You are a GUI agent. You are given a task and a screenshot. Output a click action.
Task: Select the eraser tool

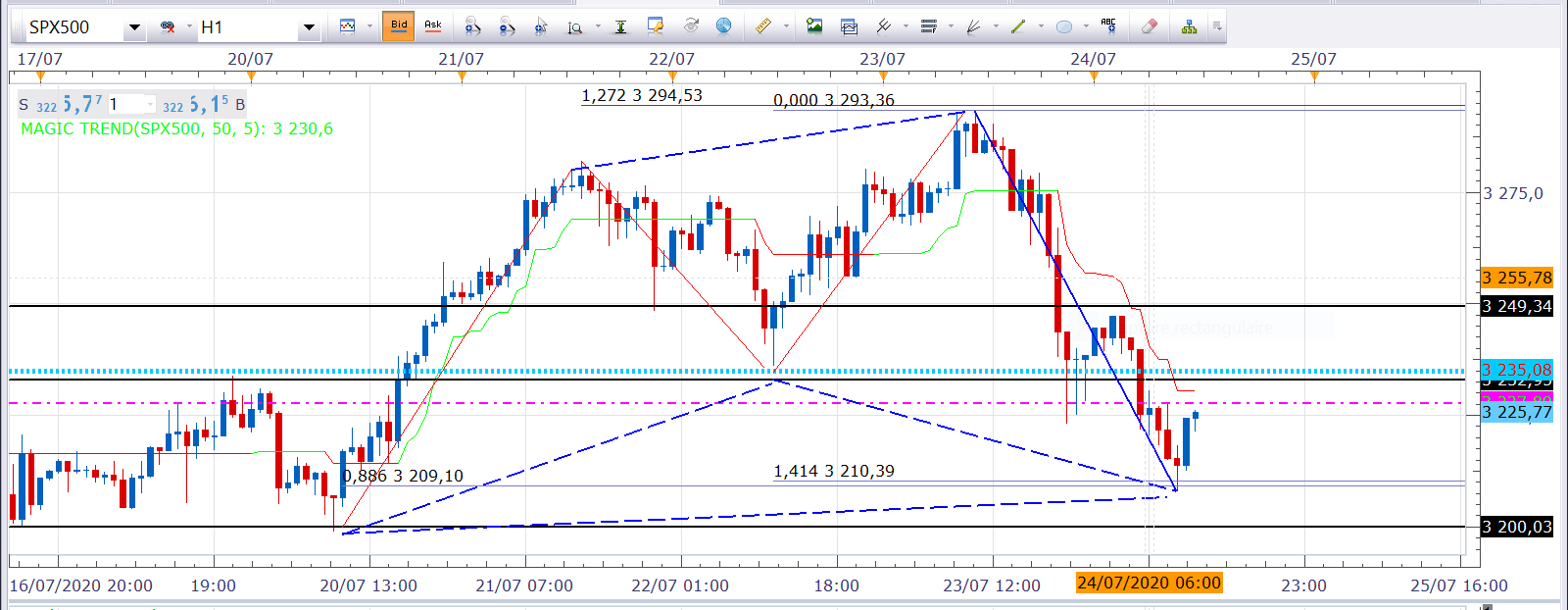pyautogui.click(x=1151, y=26)
